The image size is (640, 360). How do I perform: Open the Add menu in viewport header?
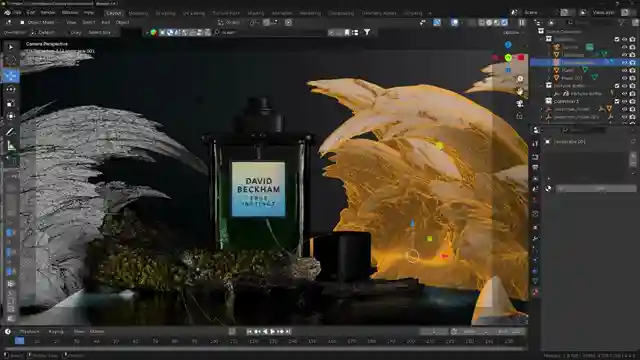click(x=106, y=22)
